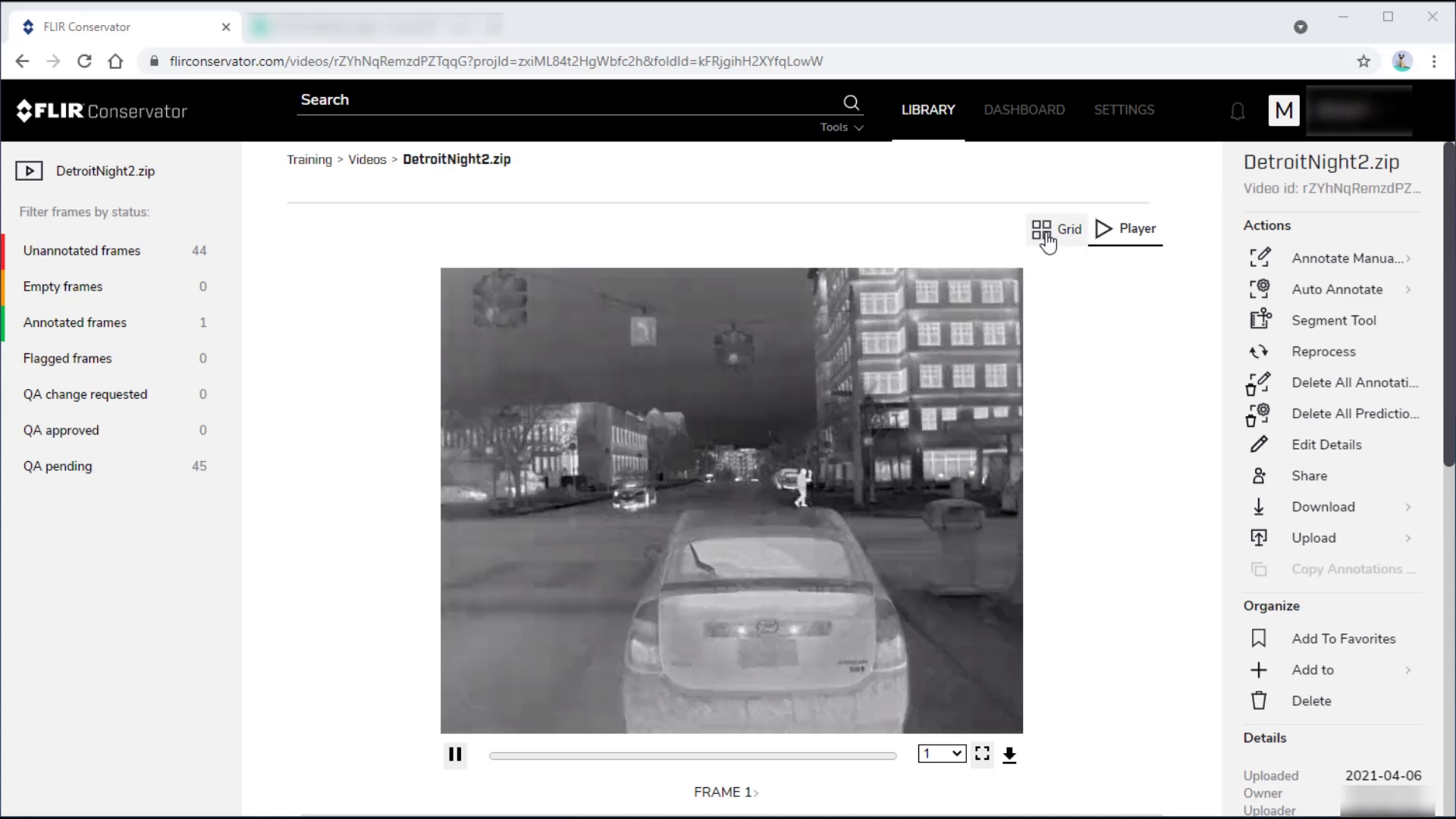Click the Reprocess icon
This screenshot has height=819, width=1456.
click(x=1259, y=351)
